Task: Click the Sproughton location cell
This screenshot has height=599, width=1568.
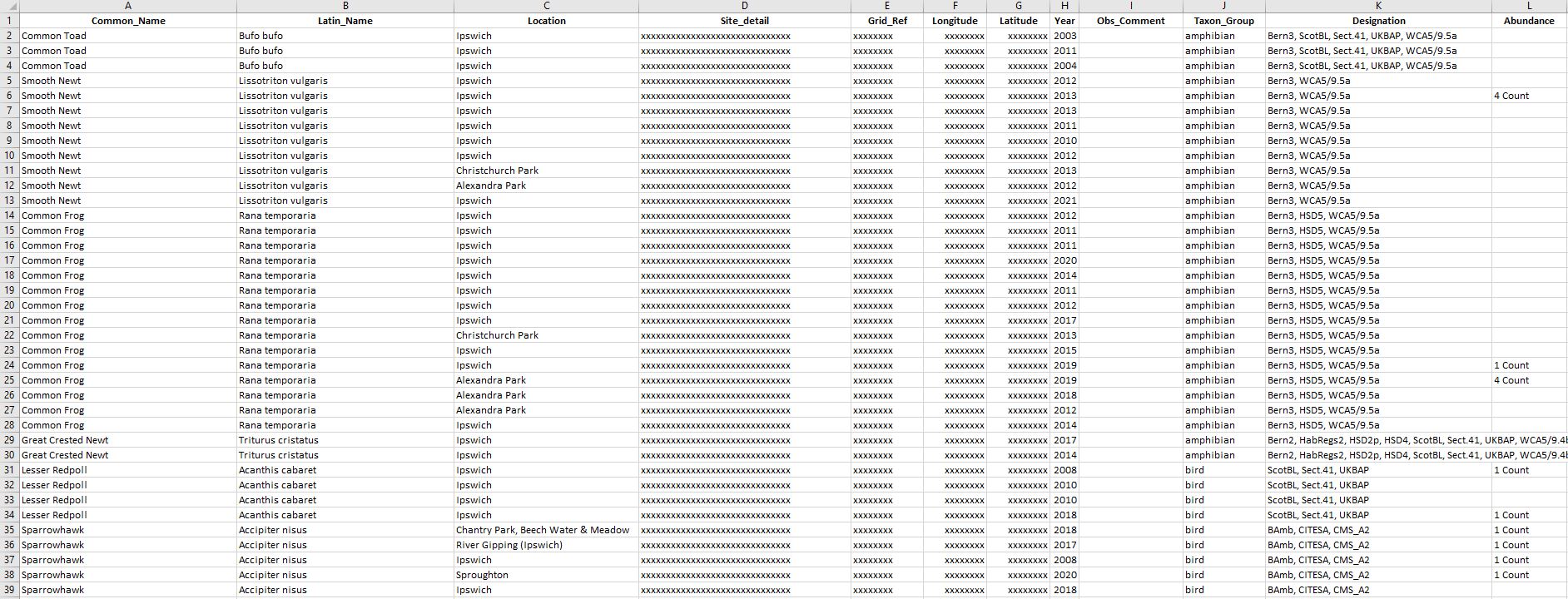Action: [x=482, y=575]
